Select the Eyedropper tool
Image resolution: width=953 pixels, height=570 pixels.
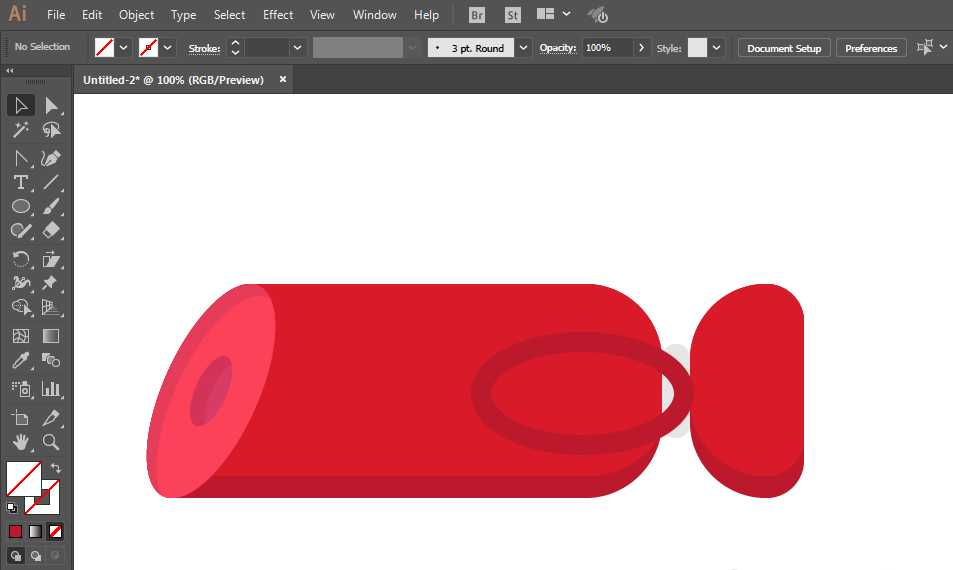[x=21, y=361]
